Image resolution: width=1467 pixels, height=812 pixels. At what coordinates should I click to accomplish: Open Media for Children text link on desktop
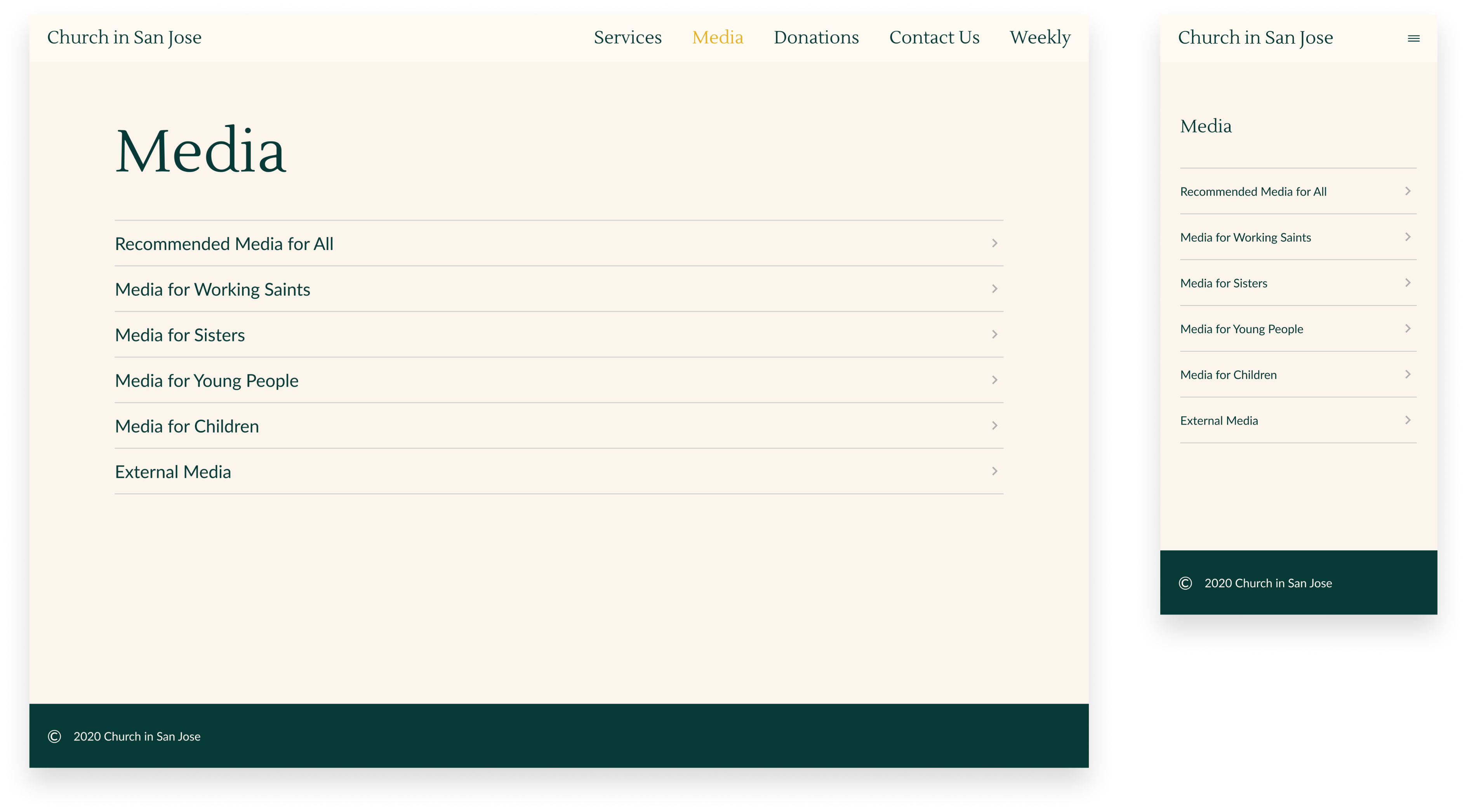[187, 427]
